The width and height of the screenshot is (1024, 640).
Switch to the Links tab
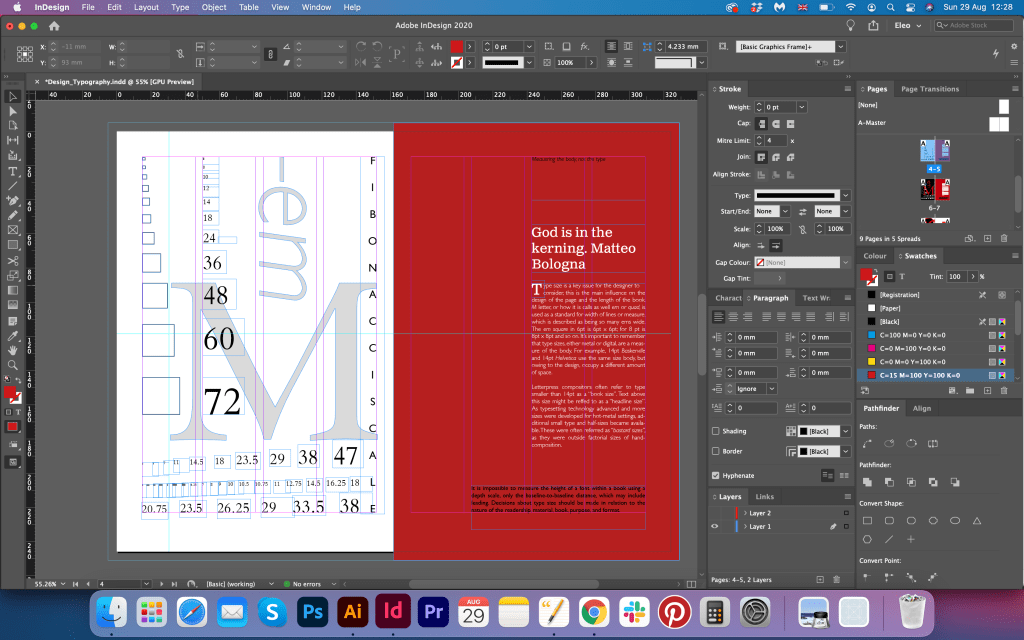point(764,496)
